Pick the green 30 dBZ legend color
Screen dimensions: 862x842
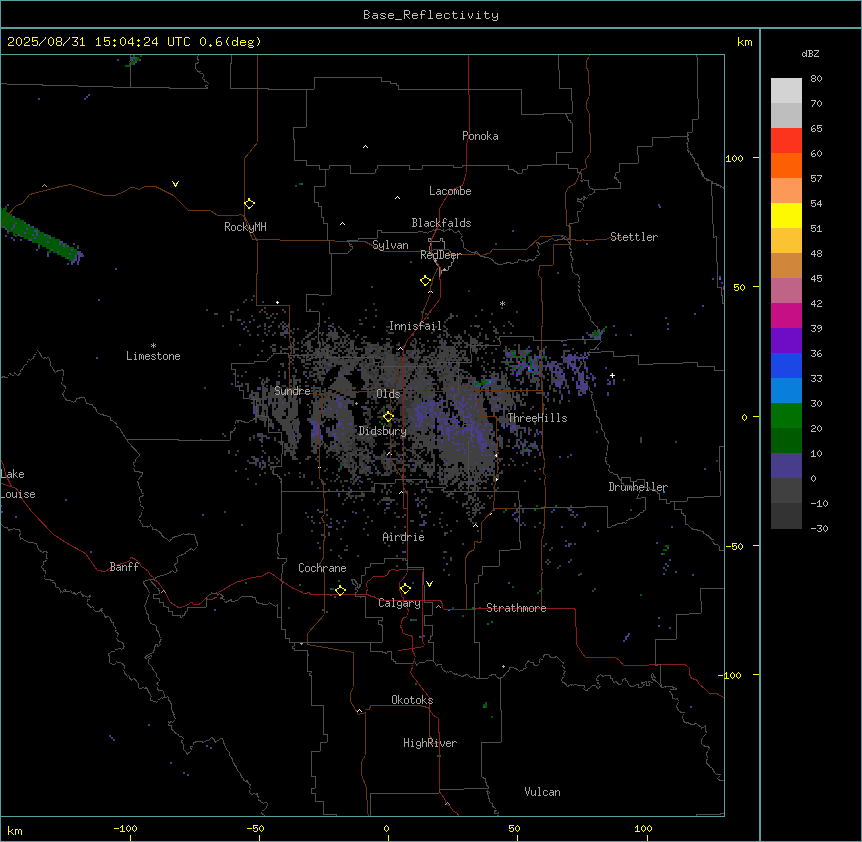click(x=786, y=416)
